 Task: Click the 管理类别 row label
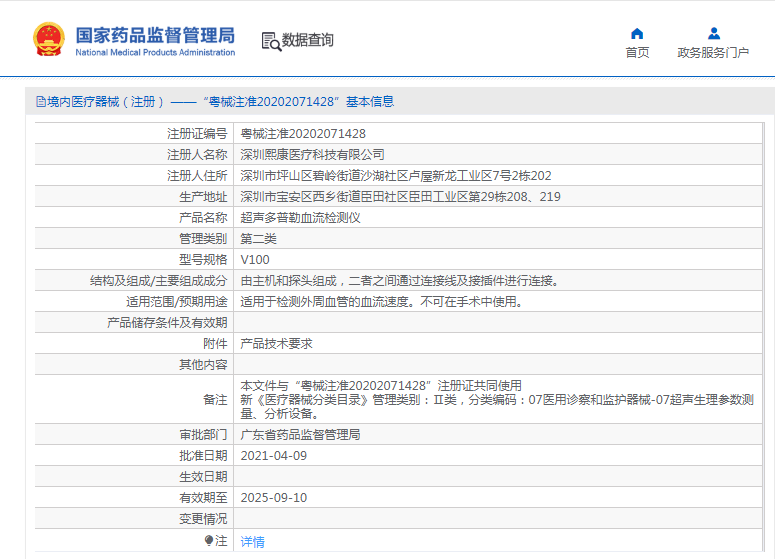point(203,239)
